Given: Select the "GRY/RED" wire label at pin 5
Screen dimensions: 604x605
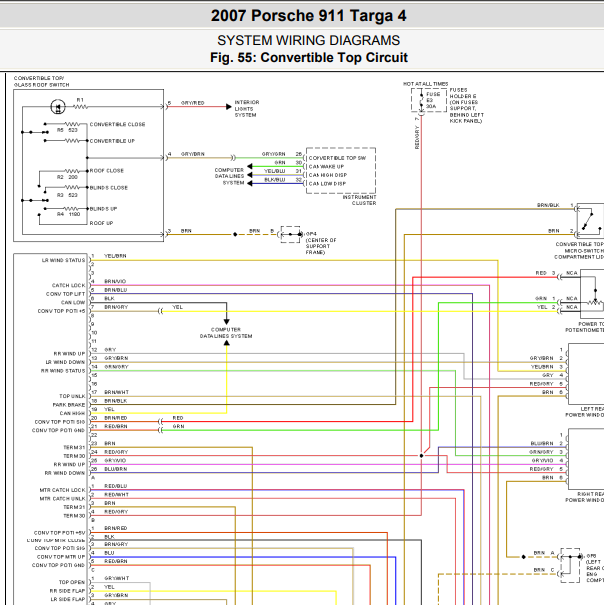Looking at the screenshot, I should pos(192,103).
